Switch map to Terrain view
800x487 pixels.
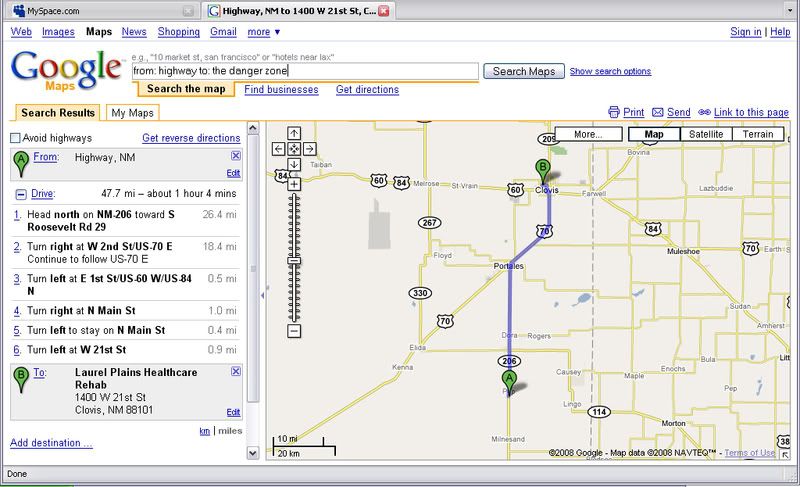757,134
